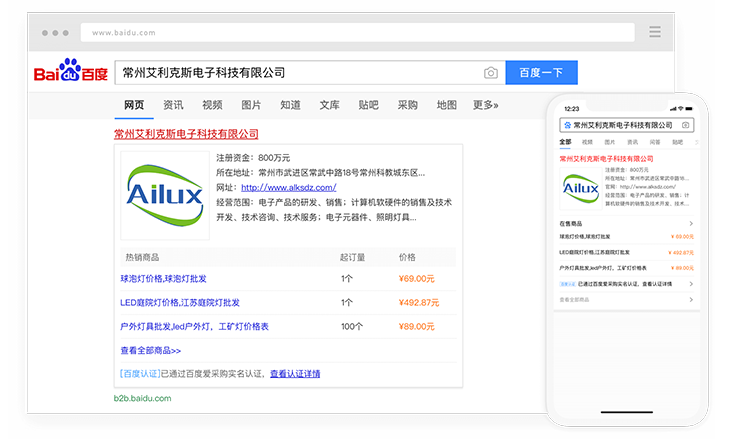The height and width of the screenshot is (441, 734).
Task: Switch to the 采购 tab
Action: [408, 105]
